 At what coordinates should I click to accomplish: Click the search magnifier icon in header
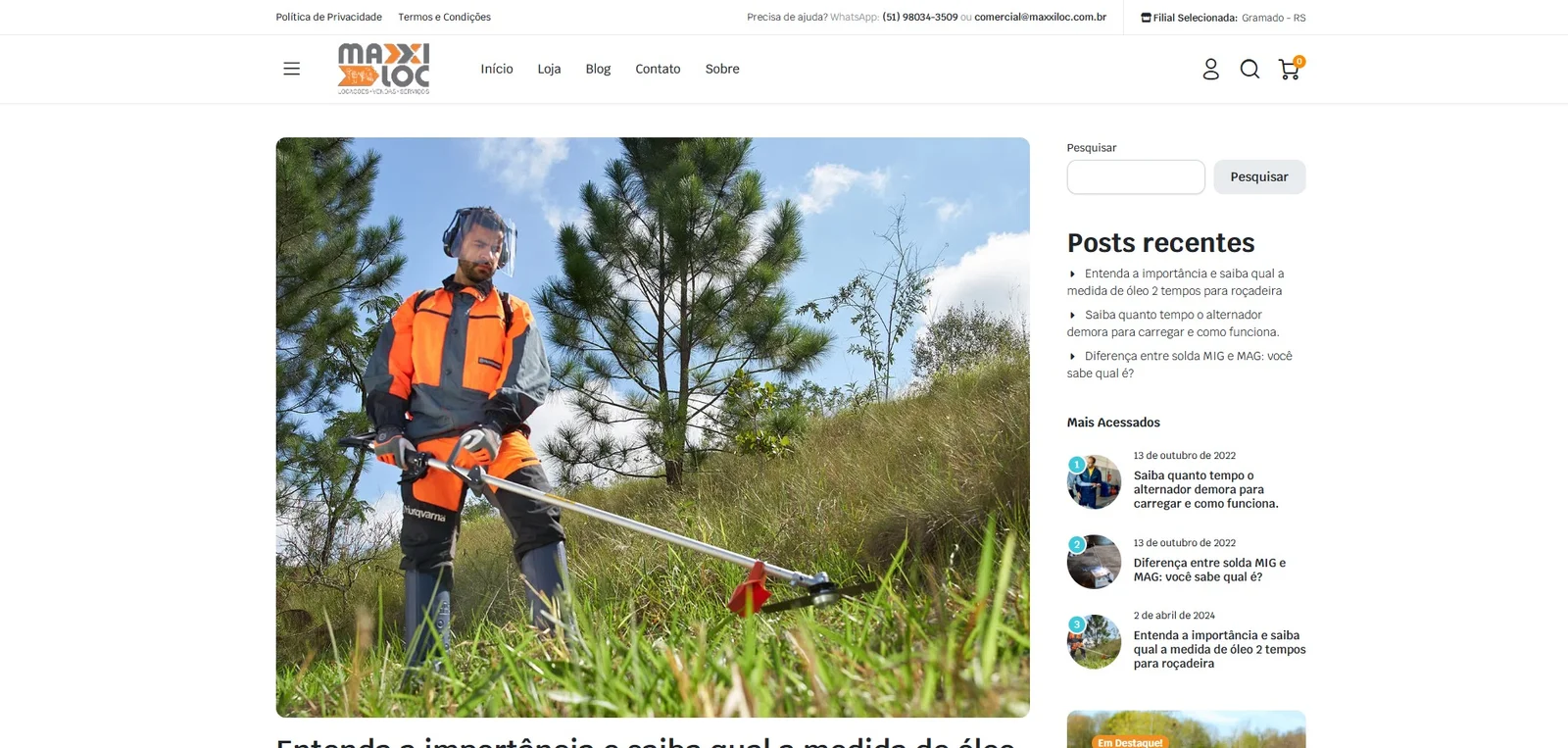[x=1249, y=69]
